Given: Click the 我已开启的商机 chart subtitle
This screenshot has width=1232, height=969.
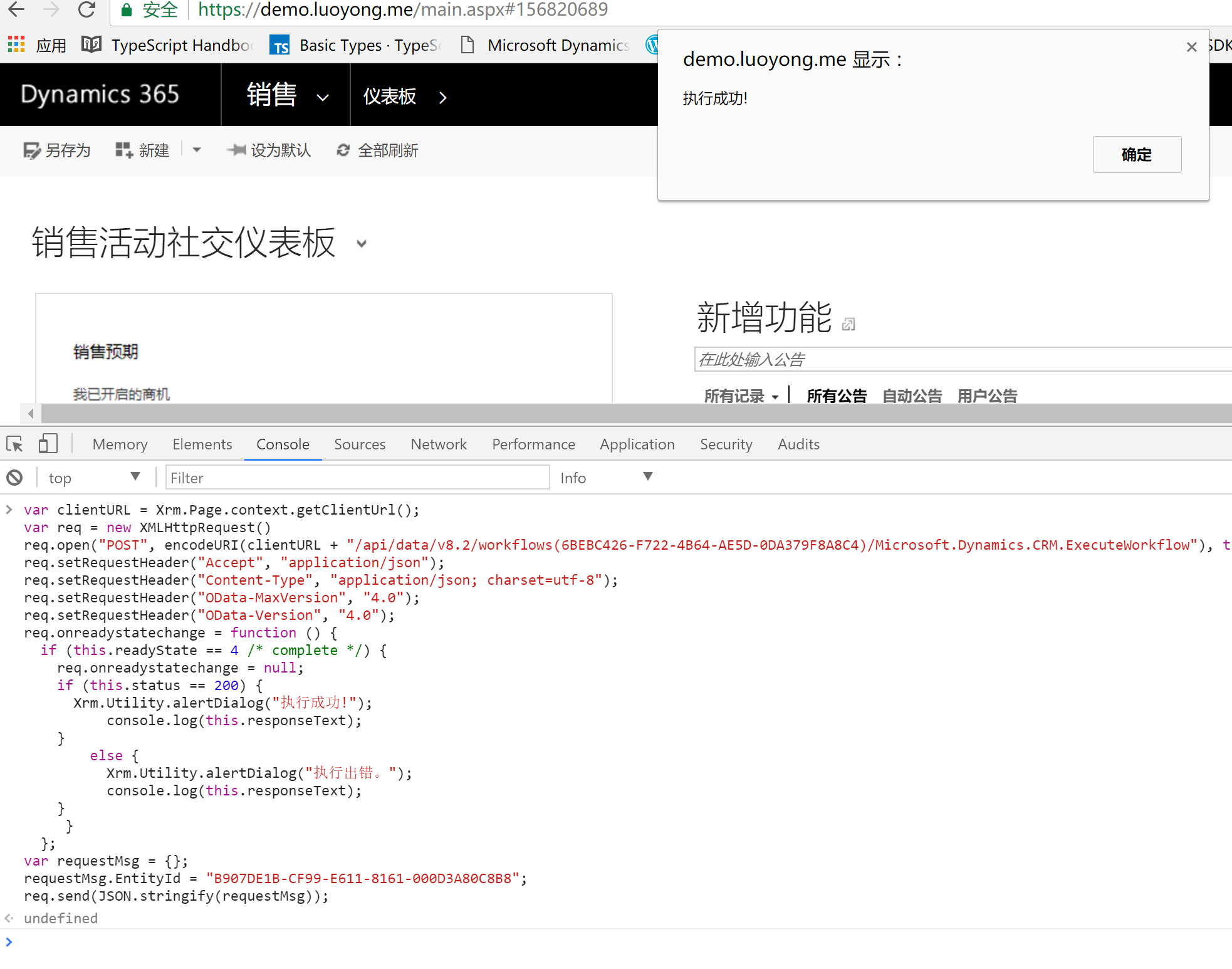Looking at the screenshot, I should pos(121,394).
